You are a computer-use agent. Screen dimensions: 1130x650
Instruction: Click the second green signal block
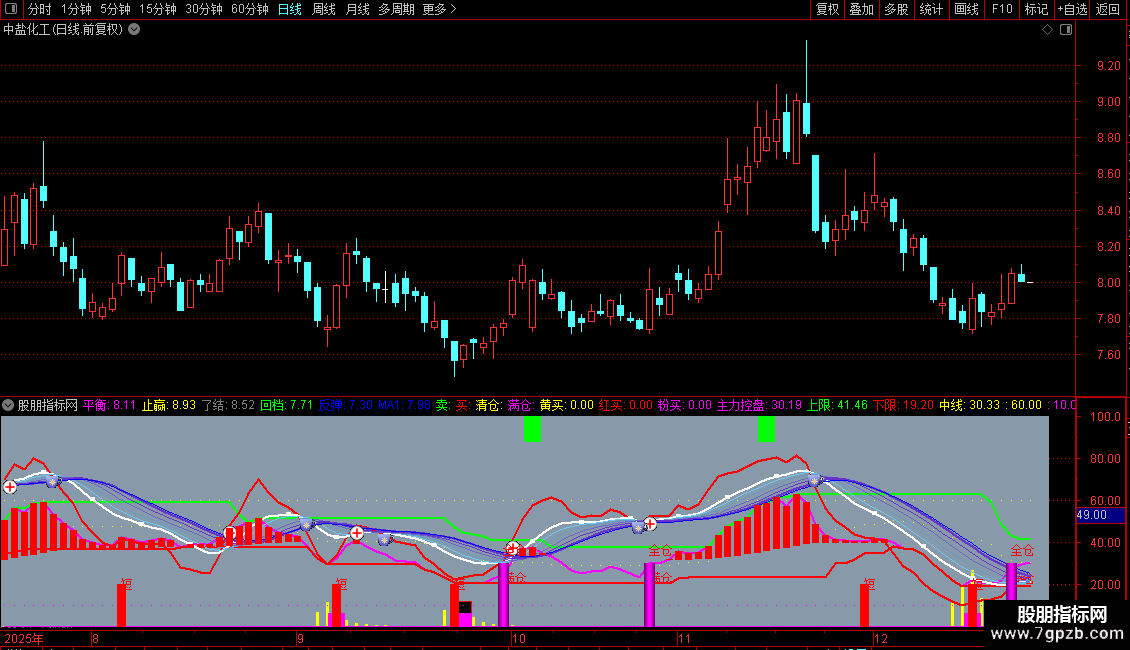[x=767, y=428]
